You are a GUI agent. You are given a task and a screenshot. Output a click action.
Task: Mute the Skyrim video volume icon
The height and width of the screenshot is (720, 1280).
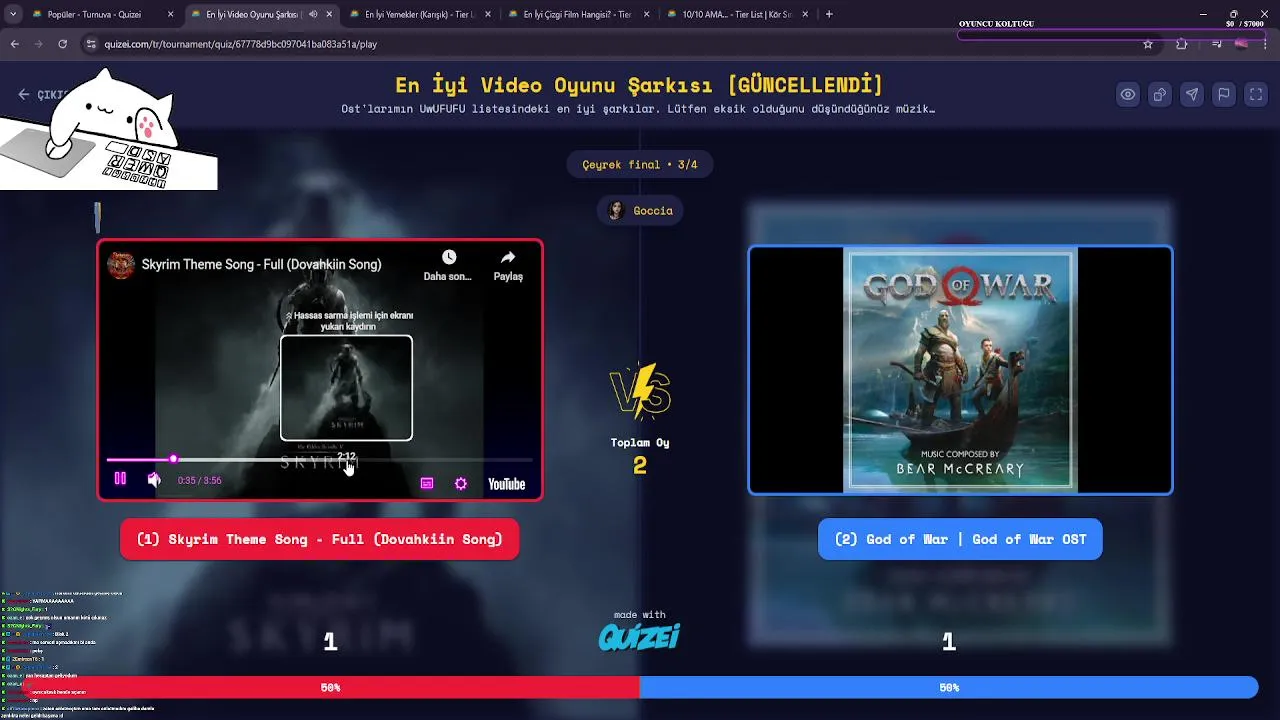[x=154, y=480]
